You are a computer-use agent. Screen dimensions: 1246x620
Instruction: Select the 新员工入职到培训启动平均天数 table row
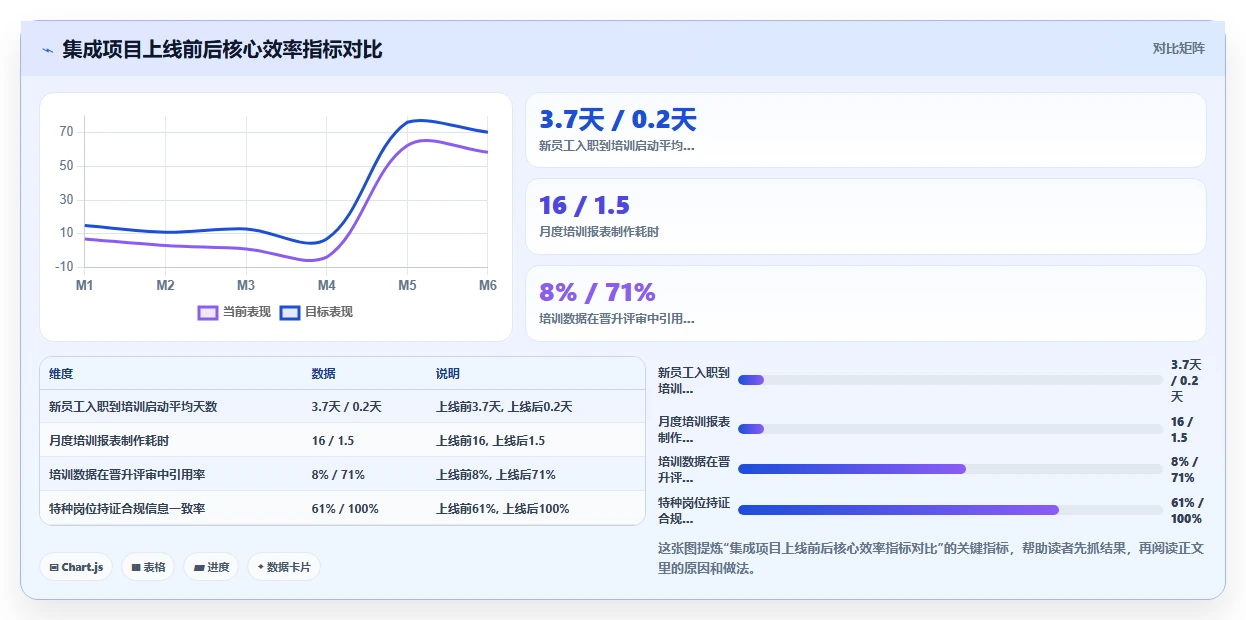[x=343, y=407]
